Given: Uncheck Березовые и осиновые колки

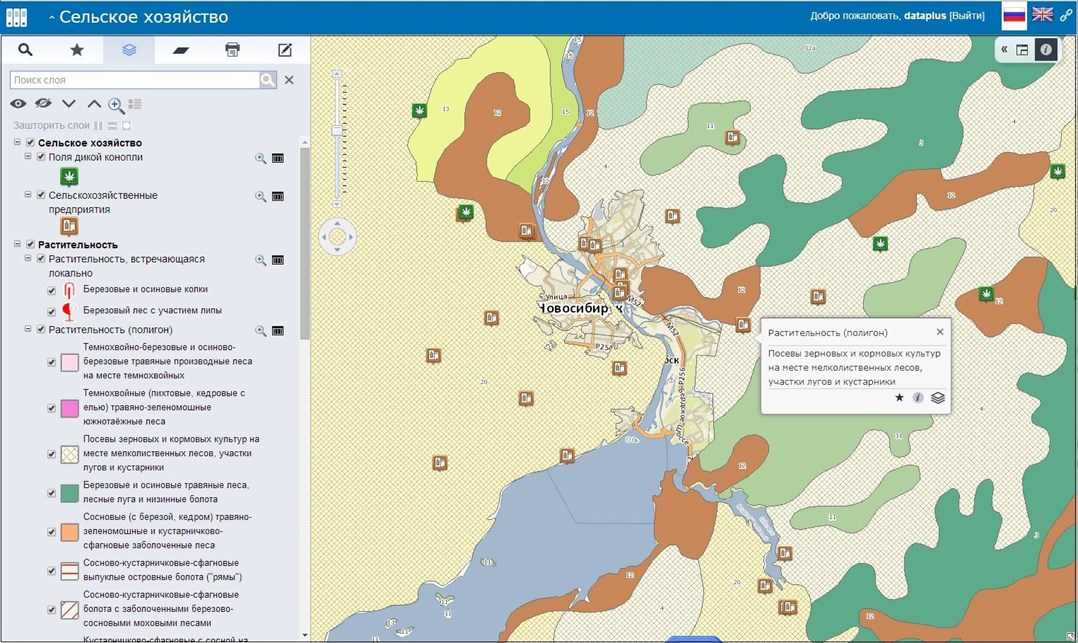Looking at the screenshot, I should tap(52, 291).
